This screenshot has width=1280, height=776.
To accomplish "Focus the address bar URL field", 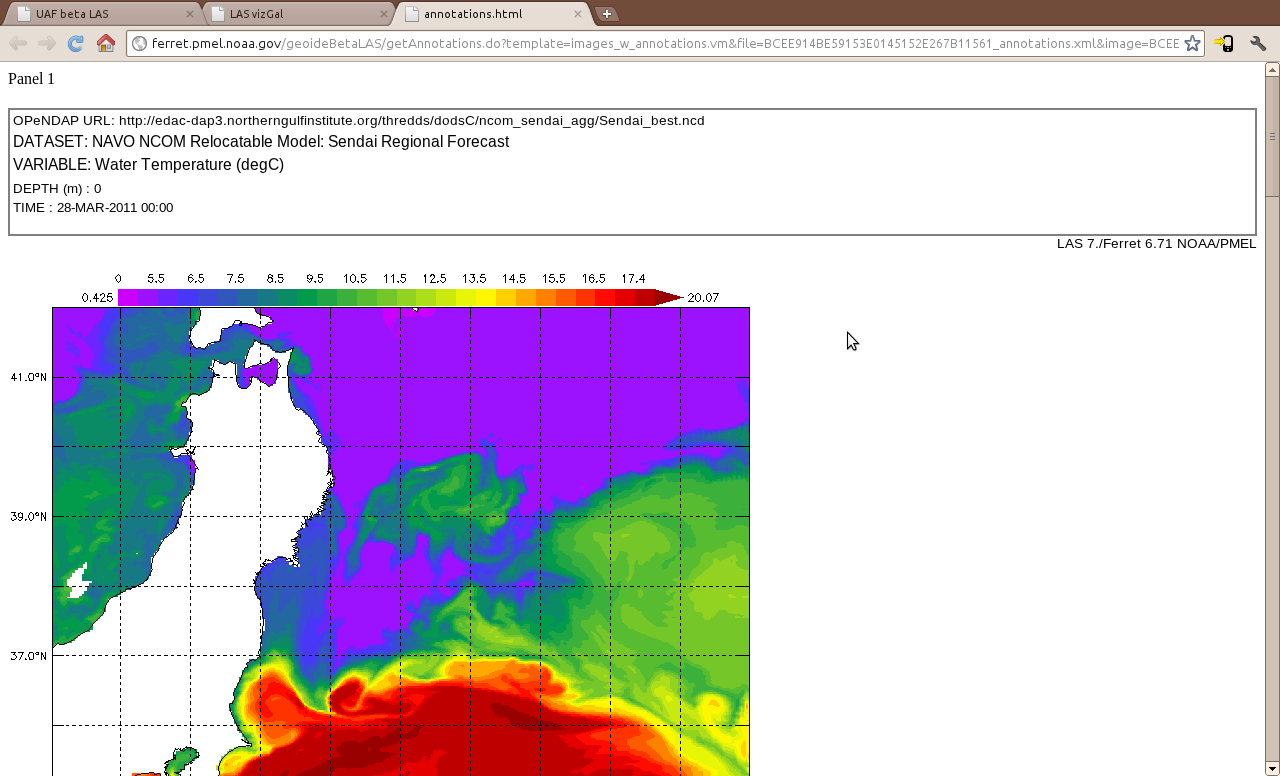I will (x=665, y=43).
